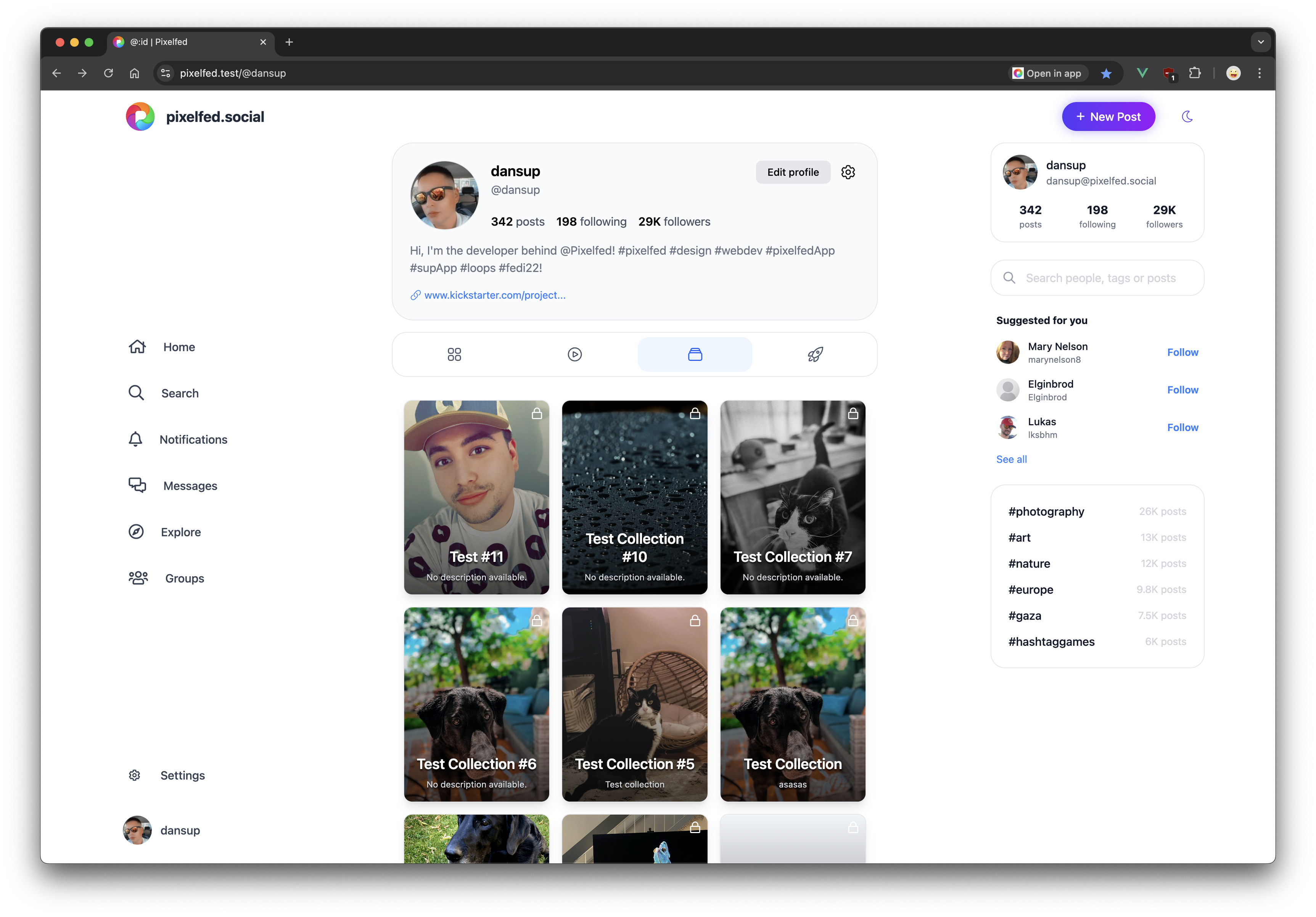Open the browser extensions puzzle icon
The width and height of the screenshot is (1316, 917).
1194,73
